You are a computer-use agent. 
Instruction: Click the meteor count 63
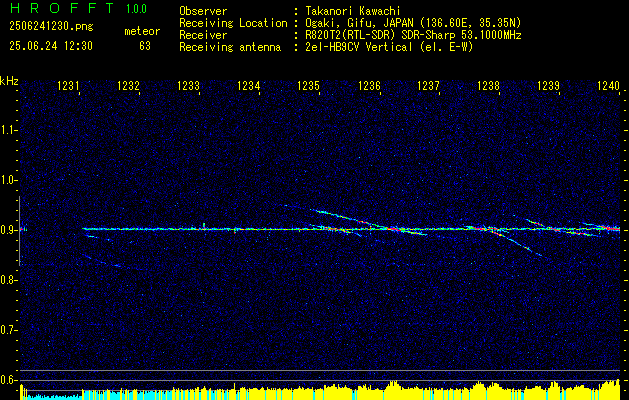point(145,46)
